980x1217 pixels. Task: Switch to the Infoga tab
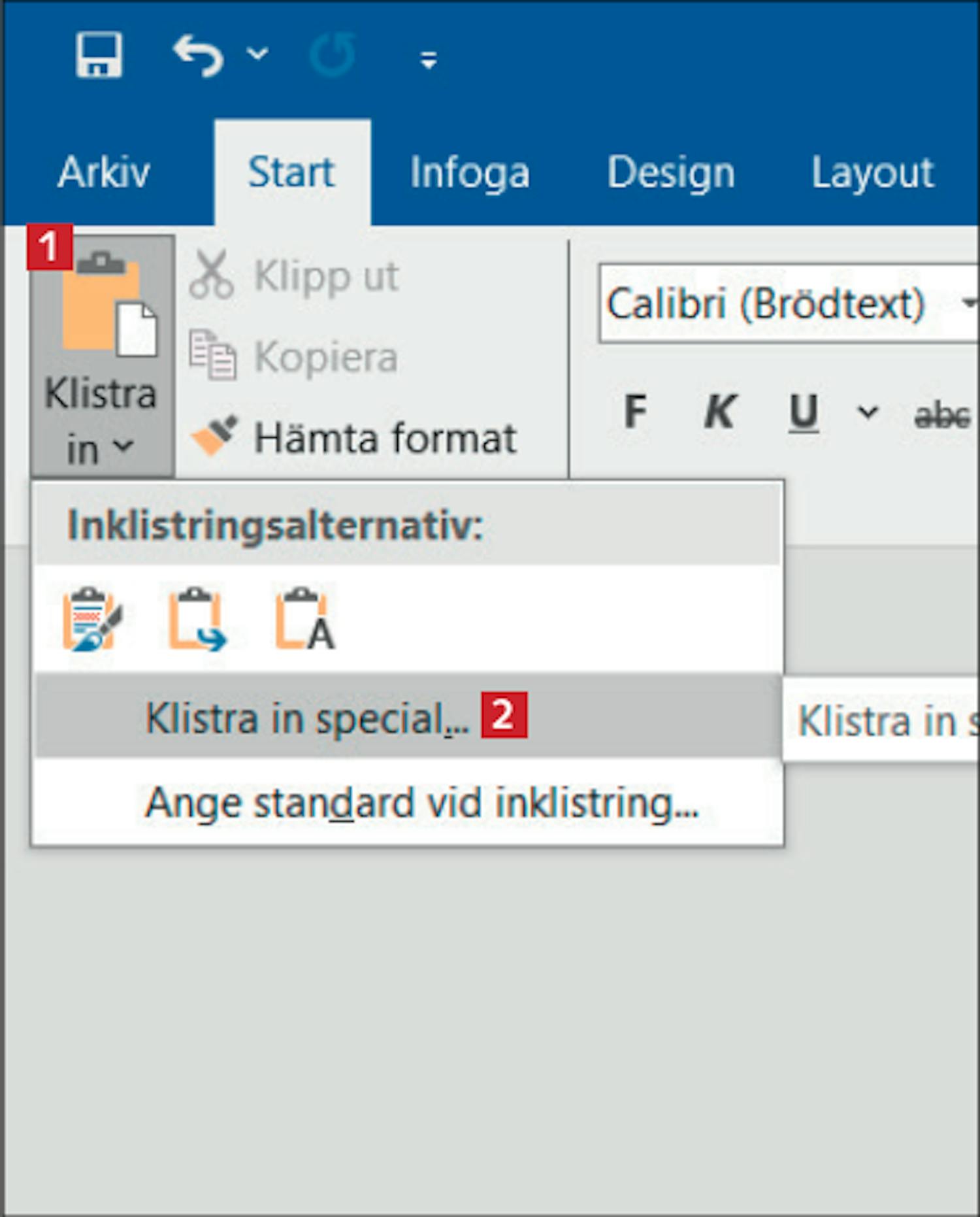469,173
